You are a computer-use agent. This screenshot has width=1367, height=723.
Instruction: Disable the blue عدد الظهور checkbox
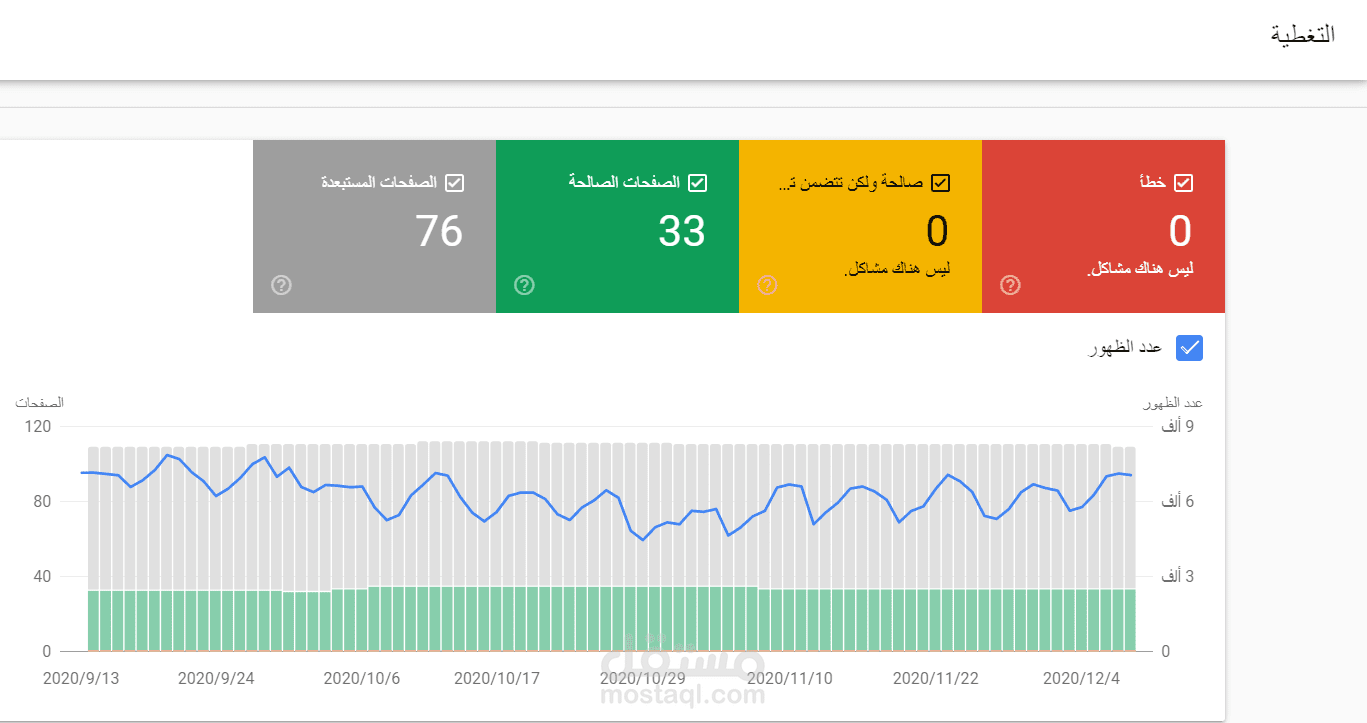click(1189, 347)
